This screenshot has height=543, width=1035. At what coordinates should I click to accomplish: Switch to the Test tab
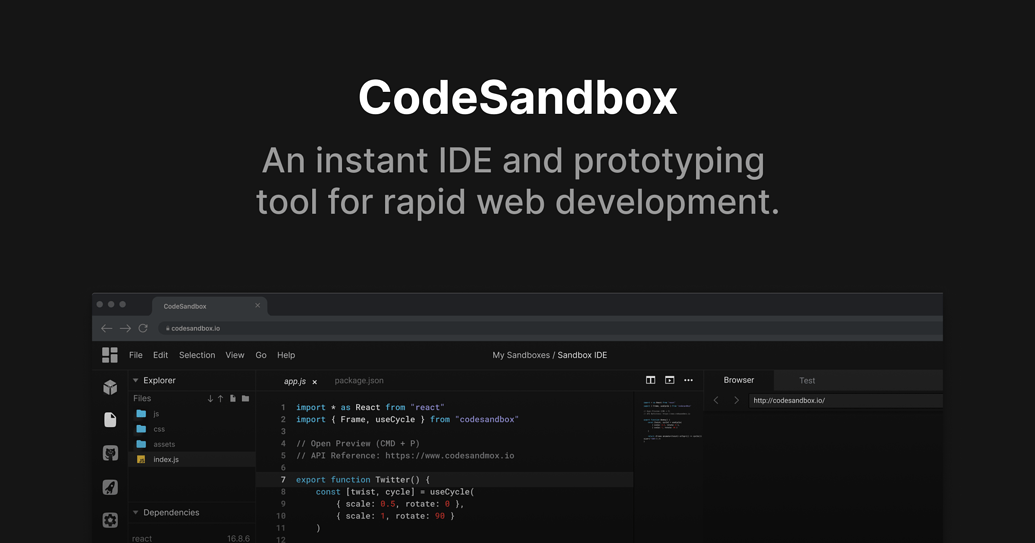click(x=807, y=381)
